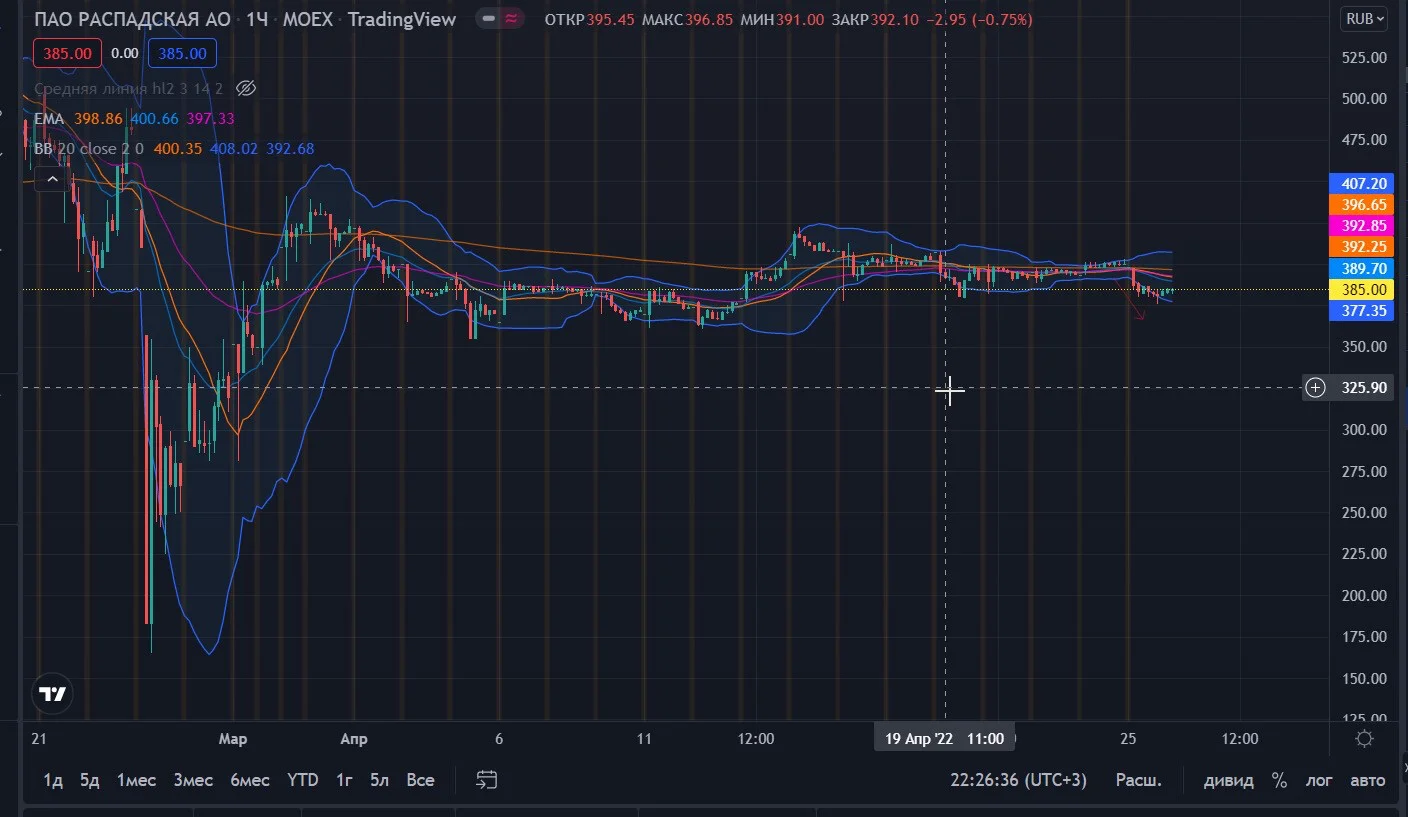This screenshot has width=1408, height=817.
Task: Select the Все time range
Action: point(421,780)
